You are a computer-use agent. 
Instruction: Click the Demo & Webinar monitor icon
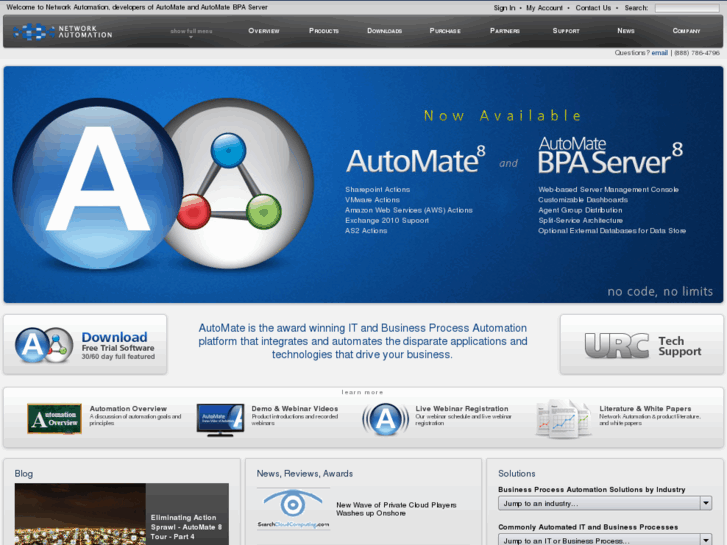click(x=220, y=420)
